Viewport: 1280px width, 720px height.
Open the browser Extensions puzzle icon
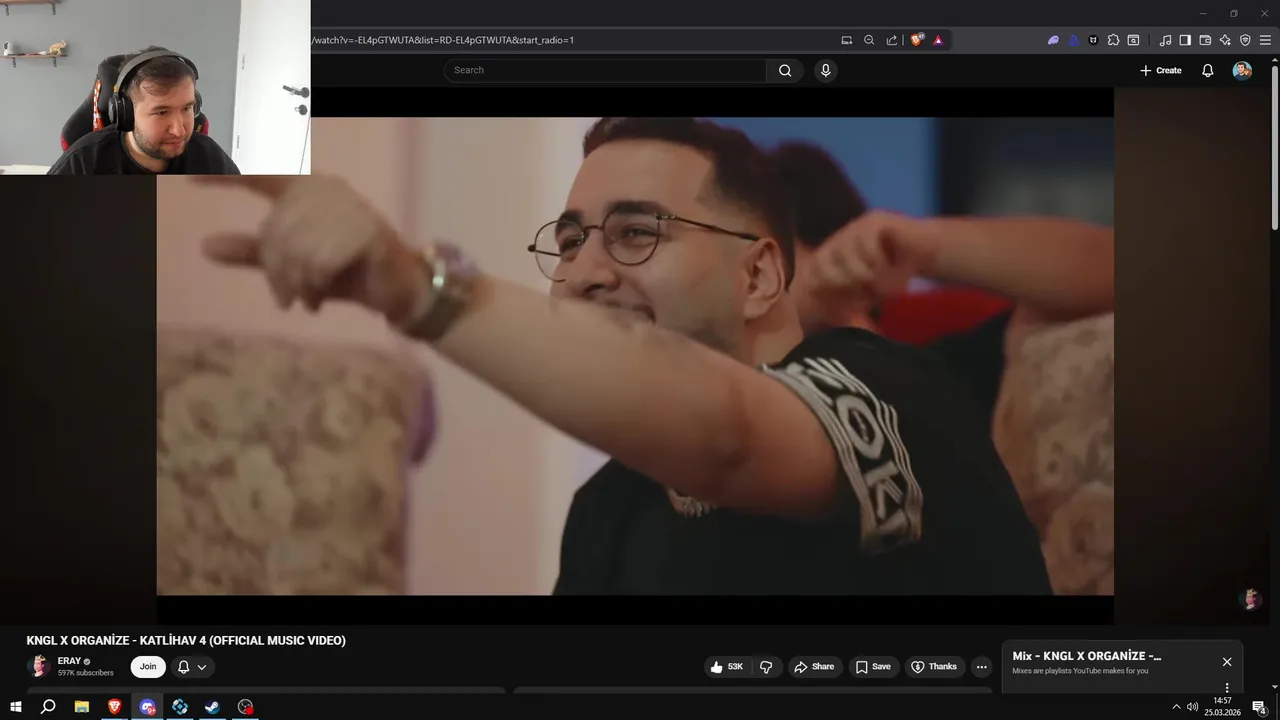pos(1113,40)
